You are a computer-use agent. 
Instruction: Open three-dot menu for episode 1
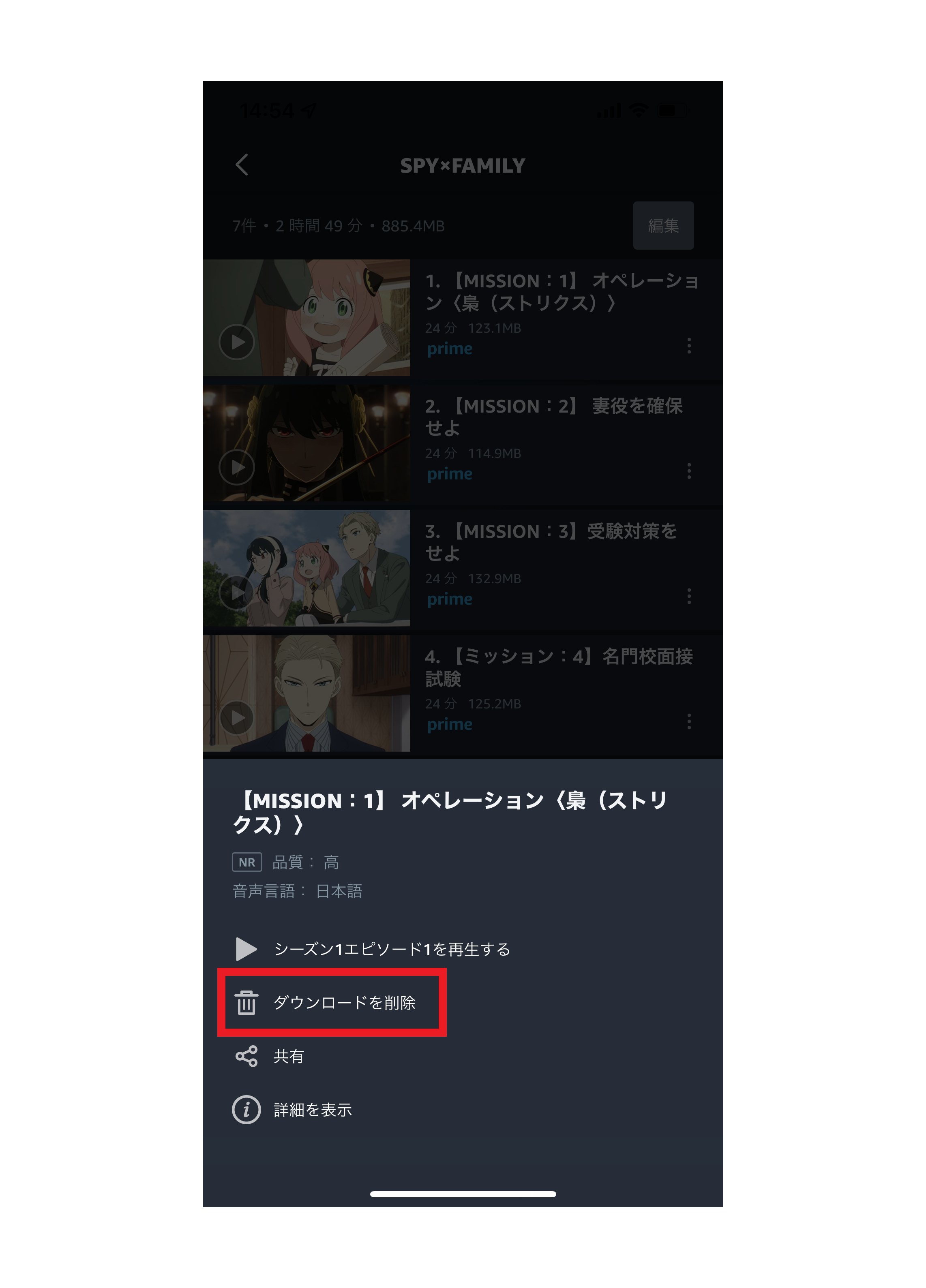pyautogui.click(x=689, y=346)
